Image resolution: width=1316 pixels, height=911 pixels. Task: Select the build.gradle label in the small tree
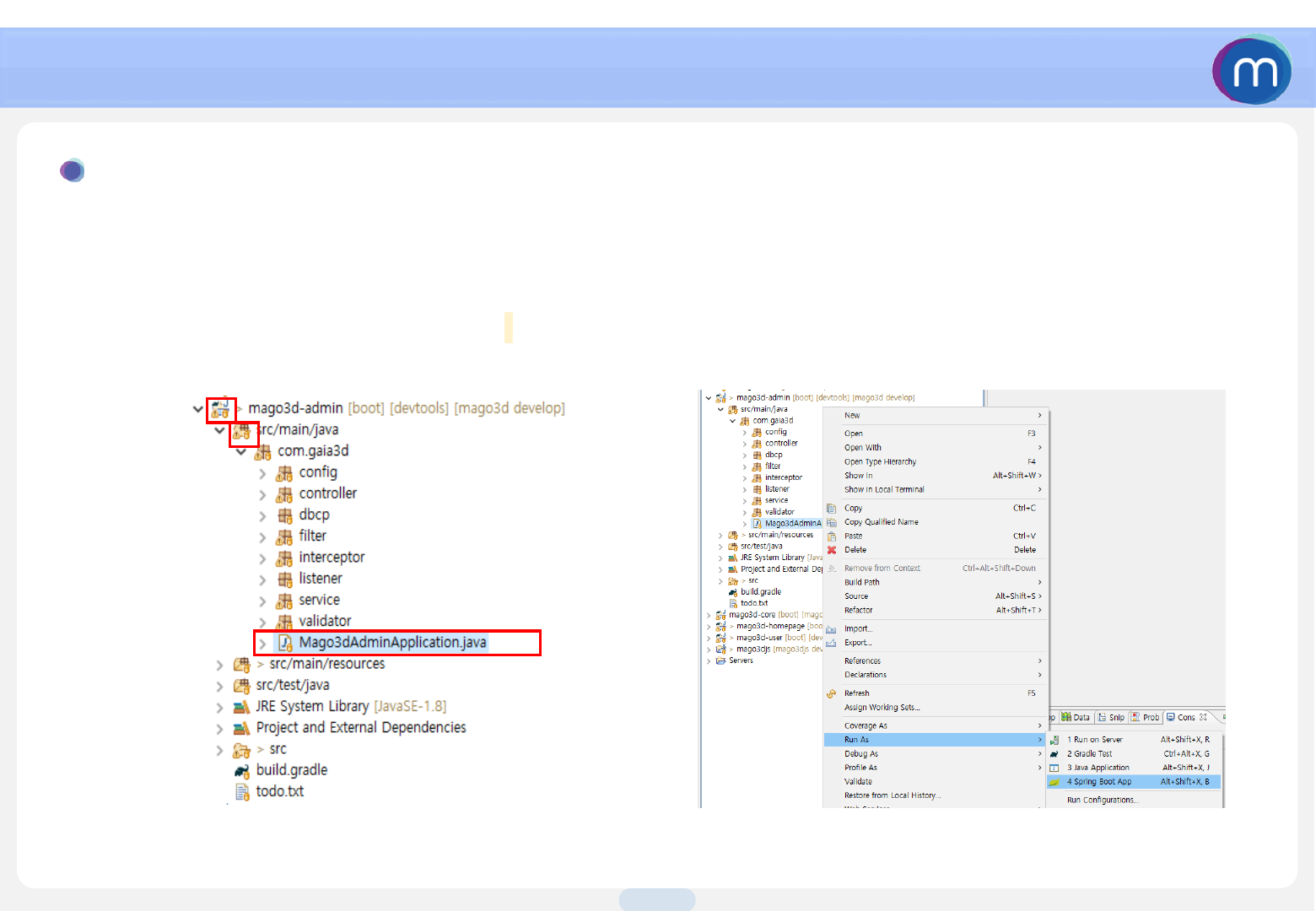point(761,592)
